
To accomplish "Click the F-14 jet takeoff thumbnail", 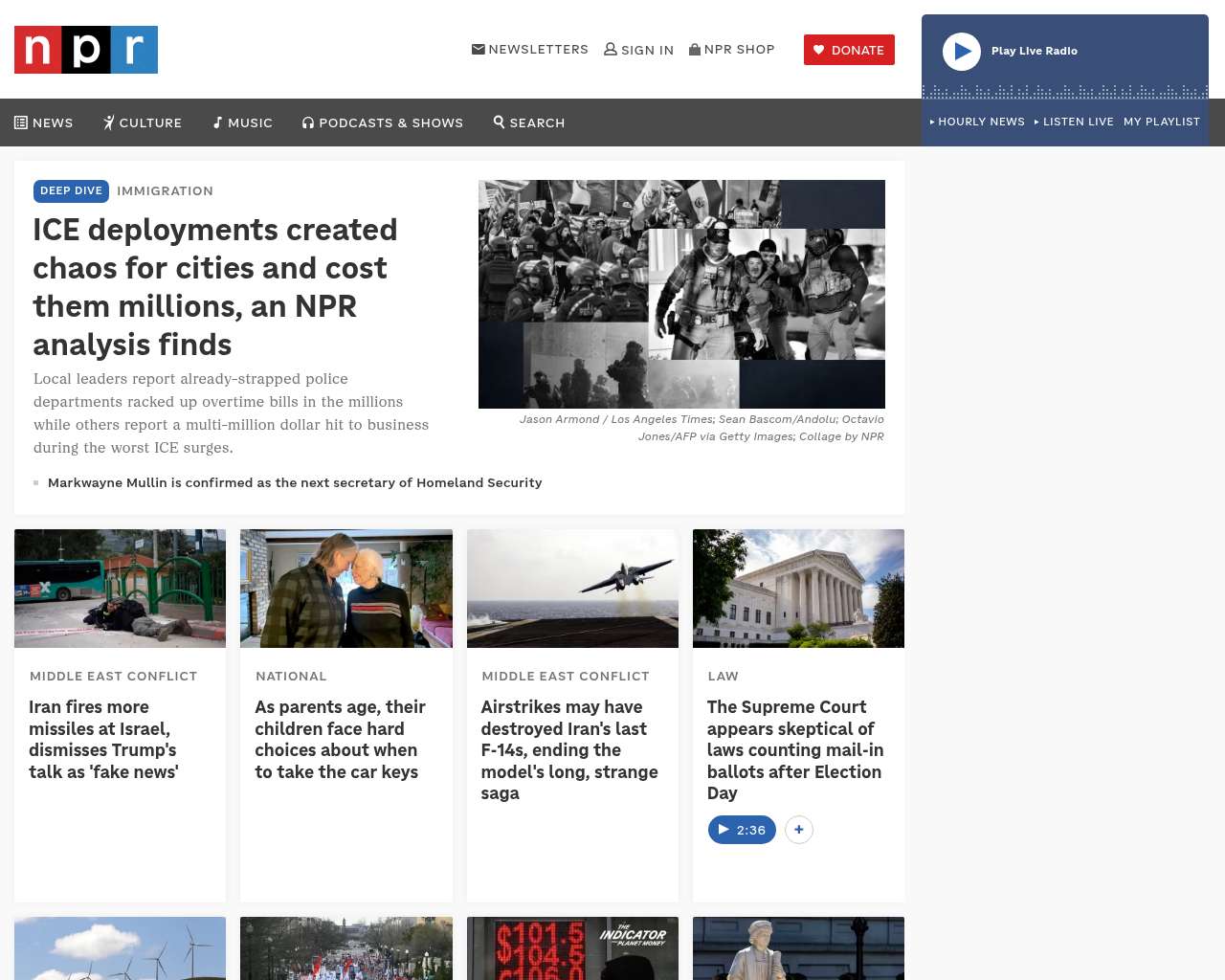I will (x=572, y=589).
